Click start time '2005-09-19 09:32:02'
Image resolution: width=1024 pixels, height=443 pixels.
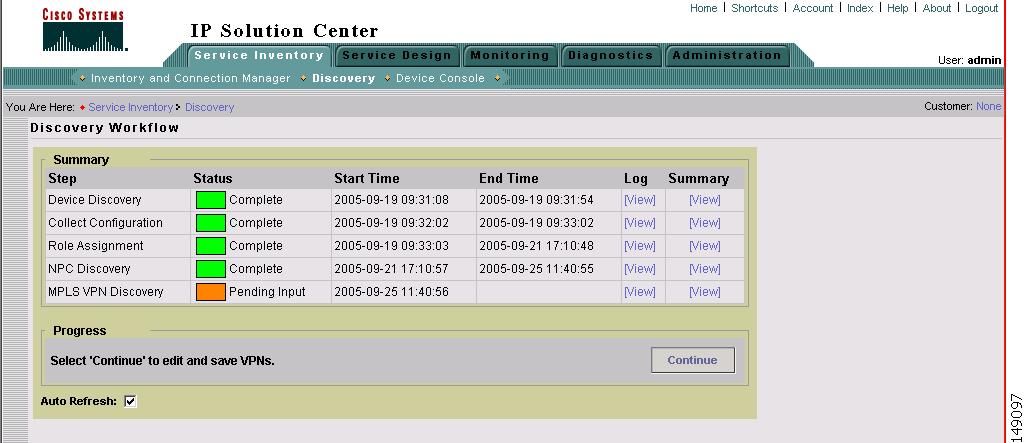pyautogui.click(x=391, y=223)
